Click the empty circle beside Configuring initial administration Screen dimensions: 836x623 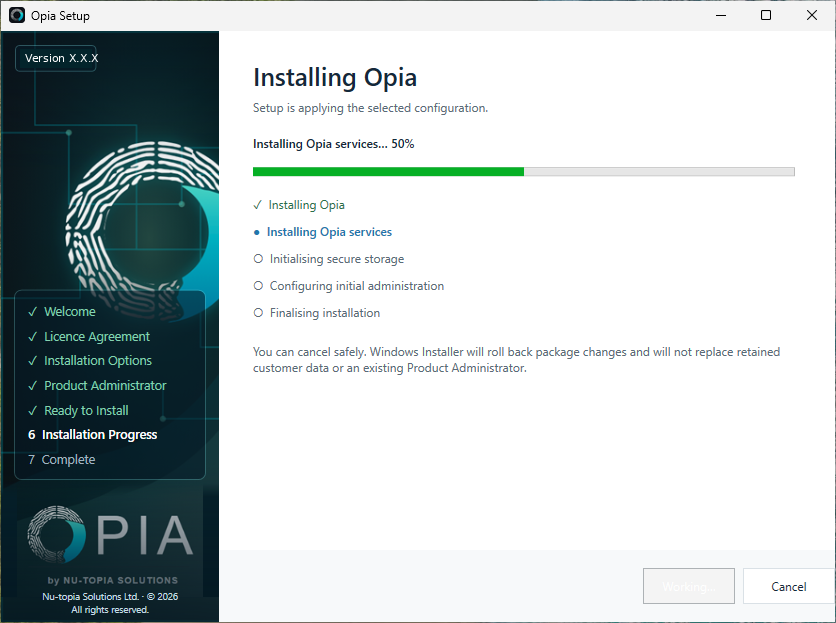tap(258, 285)
